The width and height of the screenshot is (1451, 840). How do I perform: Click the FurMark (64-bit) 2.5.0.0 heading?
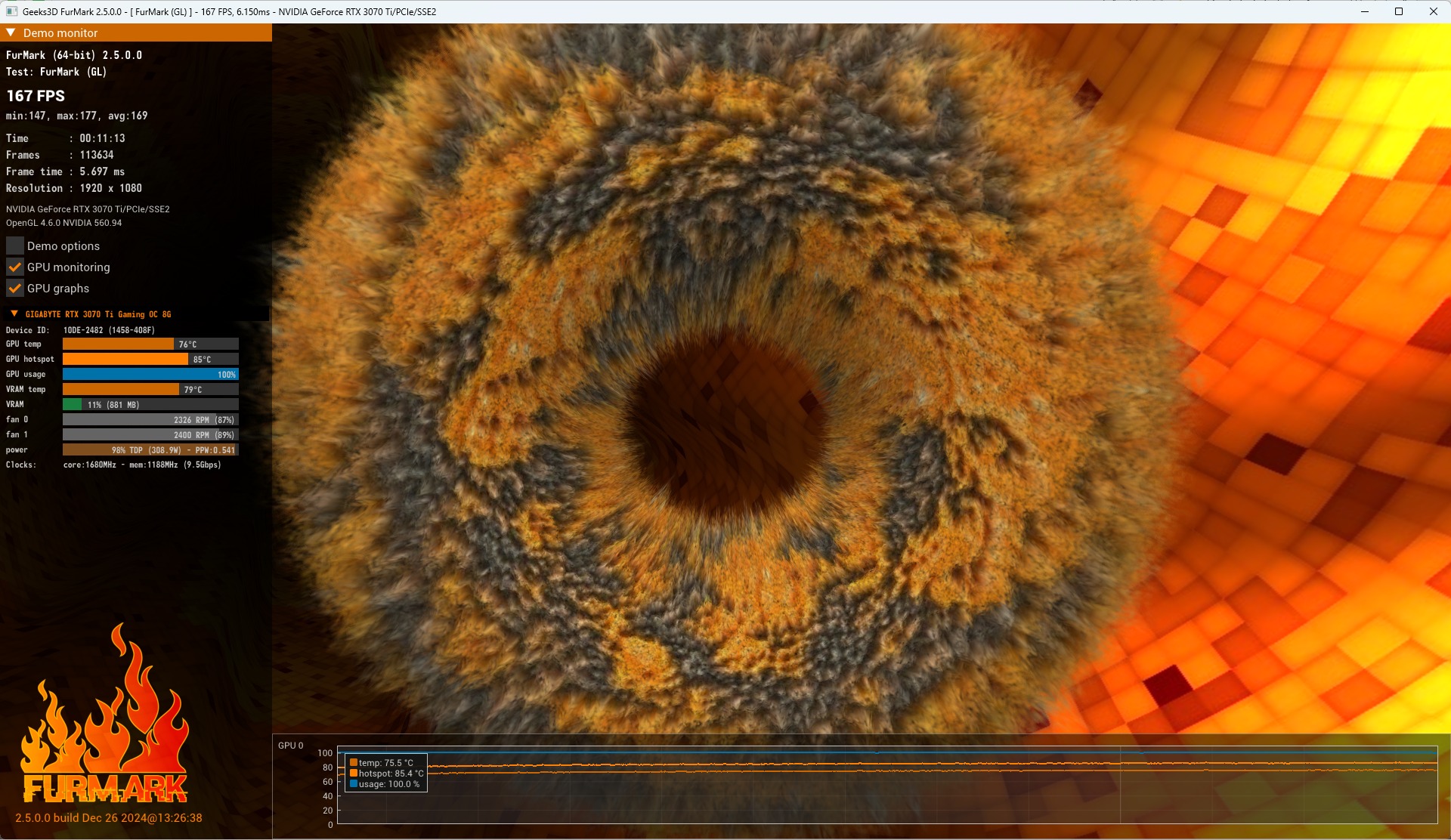coord(74,55)
